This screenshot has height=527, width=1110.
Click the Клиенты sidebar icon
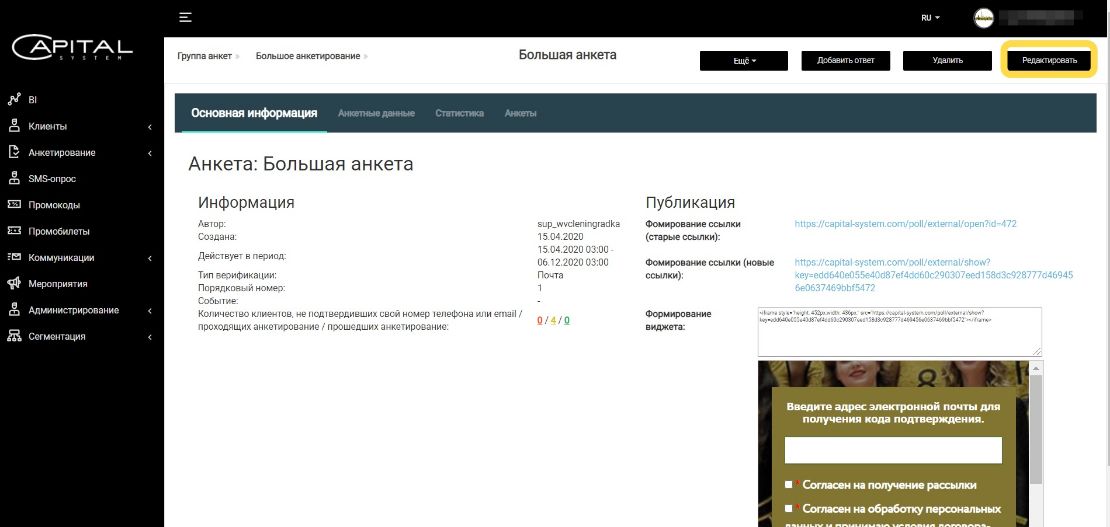tap(13, 126)
